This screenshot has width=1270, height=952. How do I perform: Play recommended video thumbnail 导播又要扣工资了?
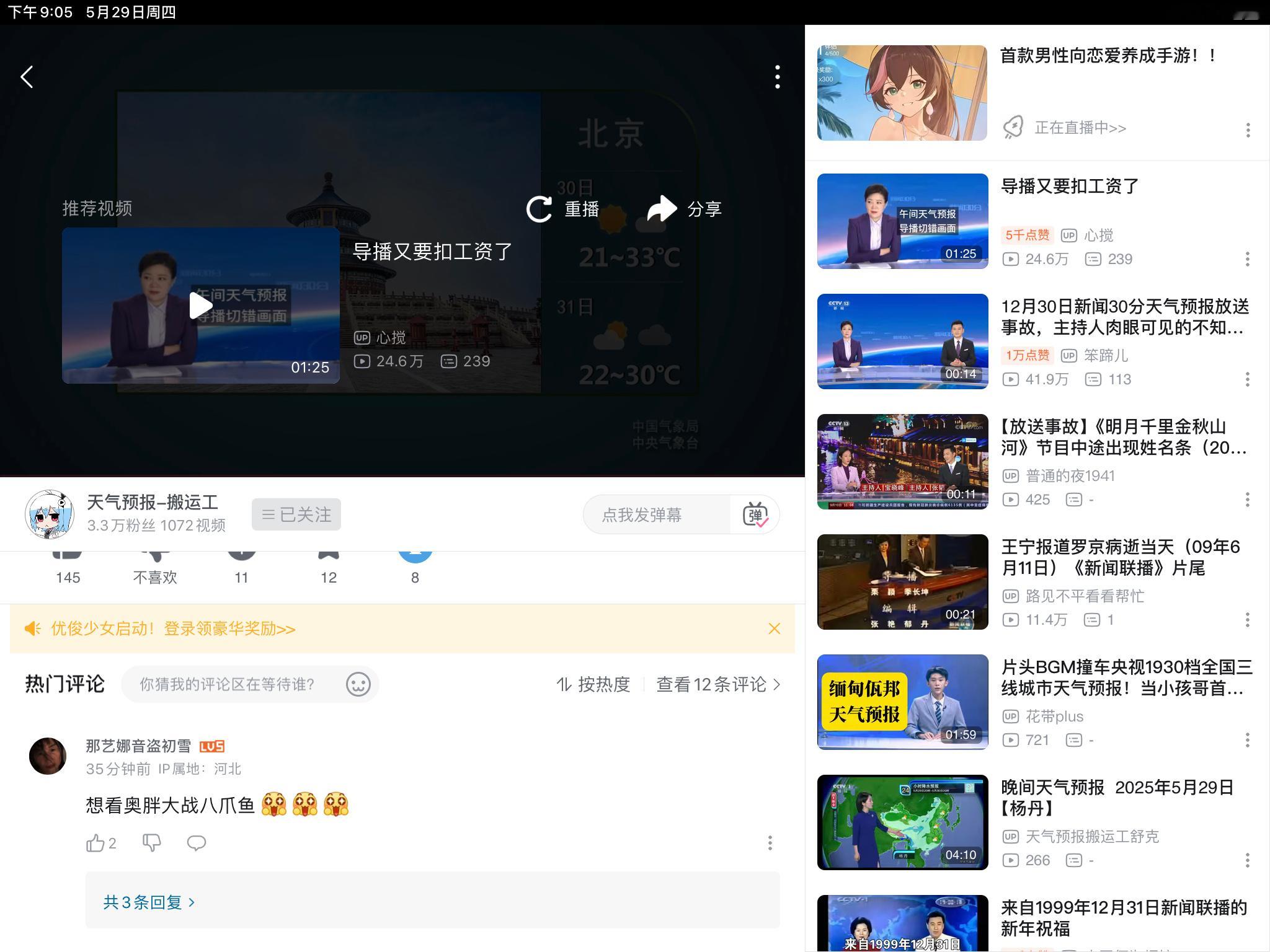tap(200, 306)
